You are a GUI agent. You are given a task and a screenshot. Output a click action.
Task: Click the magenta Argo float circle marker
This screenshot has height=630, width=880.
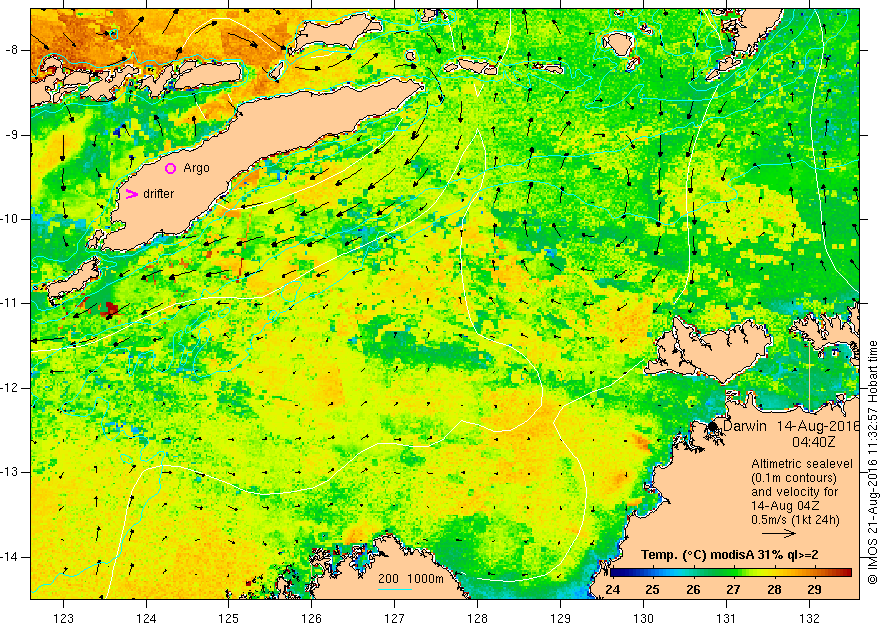pos(171,168)
